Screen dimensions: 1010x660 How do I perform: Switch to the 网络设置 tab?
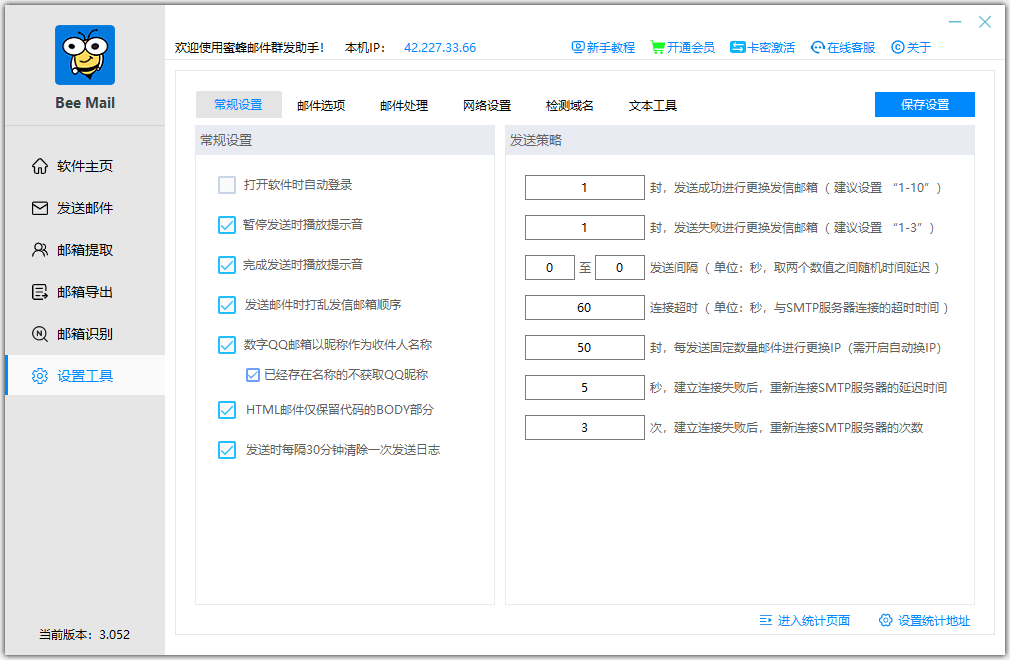487,105
